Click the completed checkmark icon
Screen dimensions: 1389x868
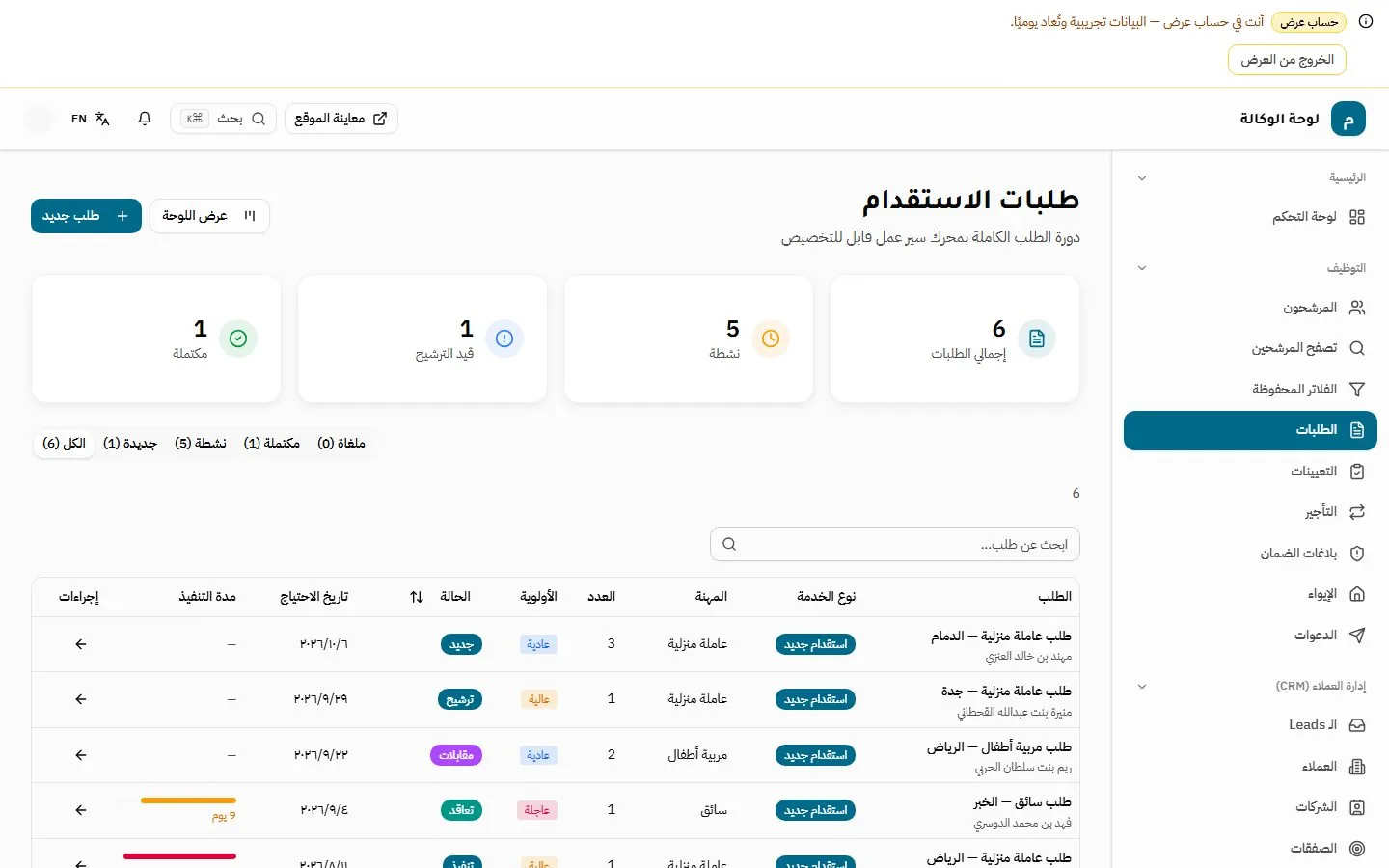[x=238, y=339]
